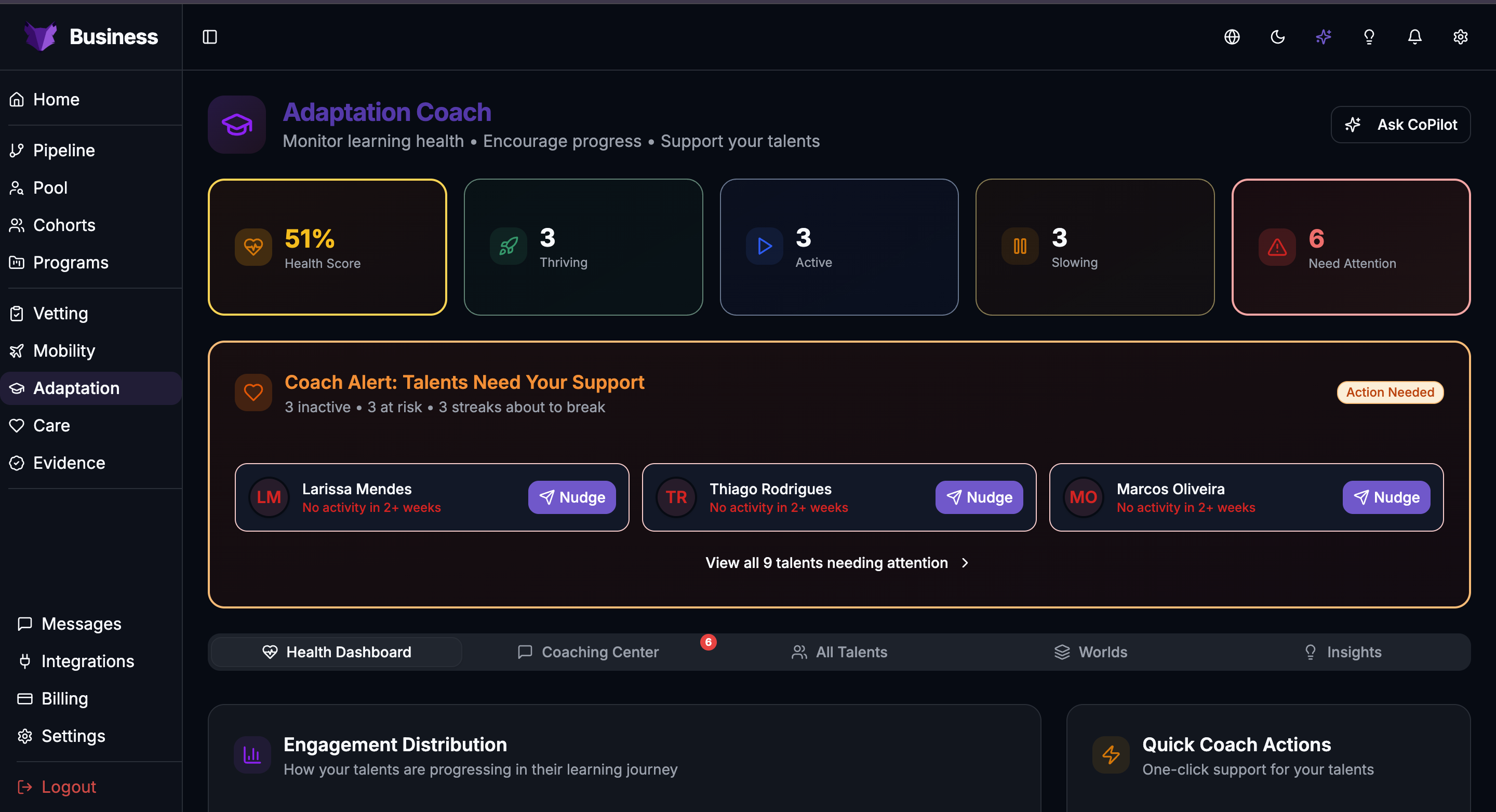
Task: Click the Action Needed badge
Action: pyautogui.click(x=1390, y=393)
